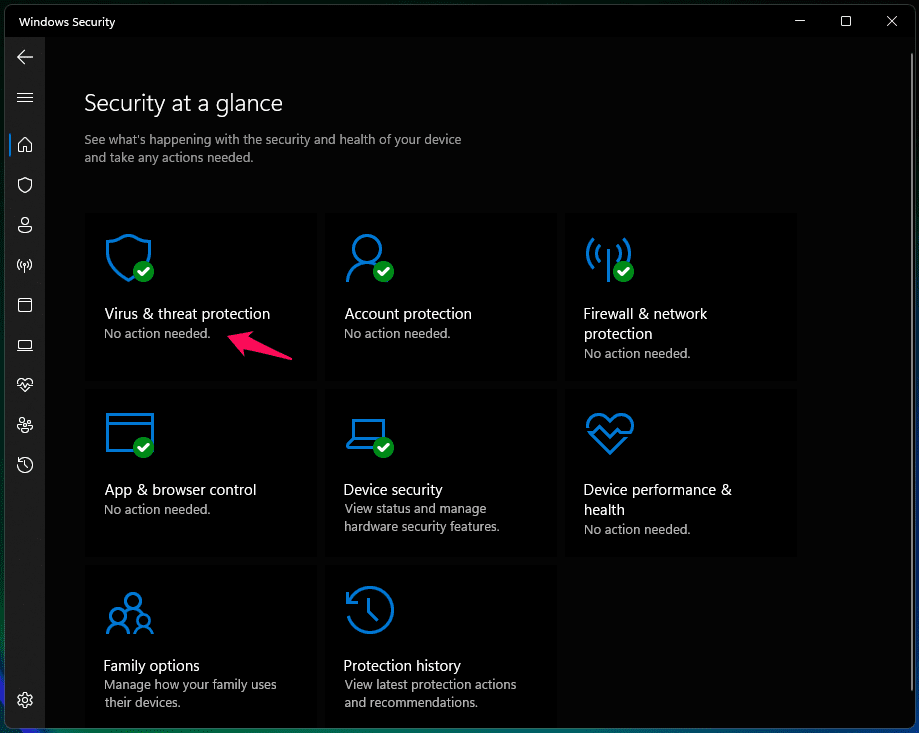Click 'No action needed' under App & browser control

[157, 510]
